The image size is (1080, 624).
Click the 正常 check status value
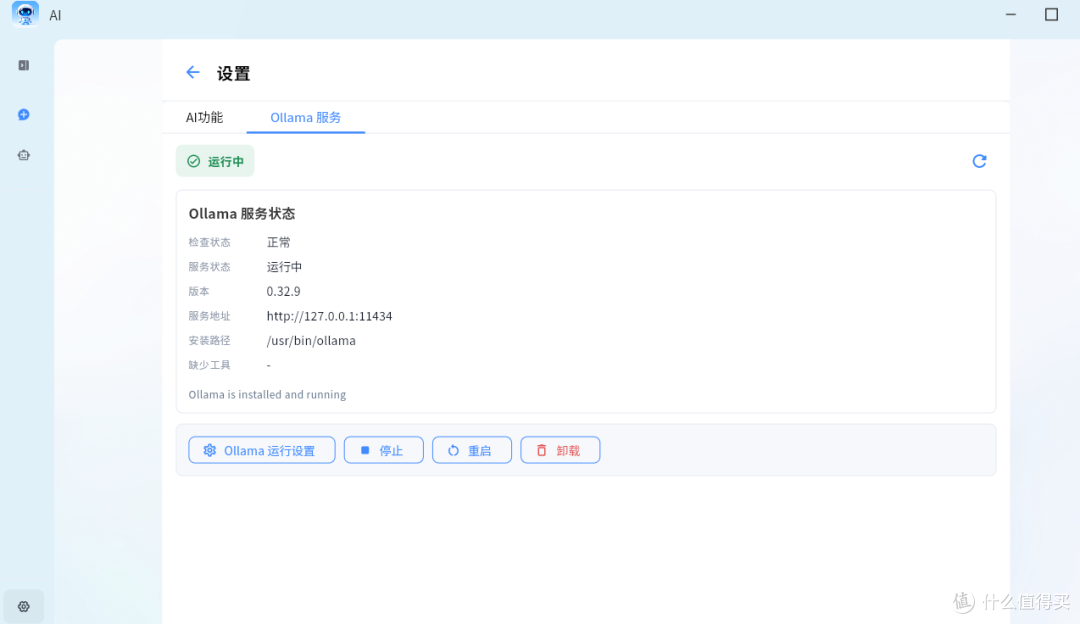[278, 242]
